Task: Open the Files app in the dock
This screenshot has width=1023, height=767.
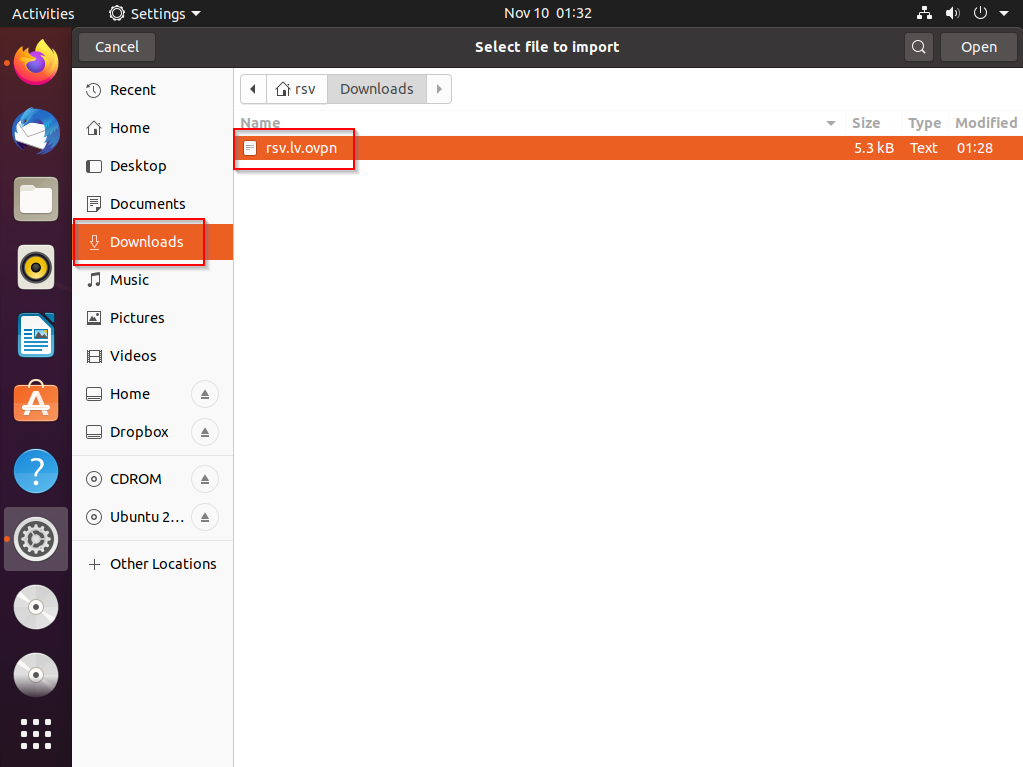Action: (36, 199)
